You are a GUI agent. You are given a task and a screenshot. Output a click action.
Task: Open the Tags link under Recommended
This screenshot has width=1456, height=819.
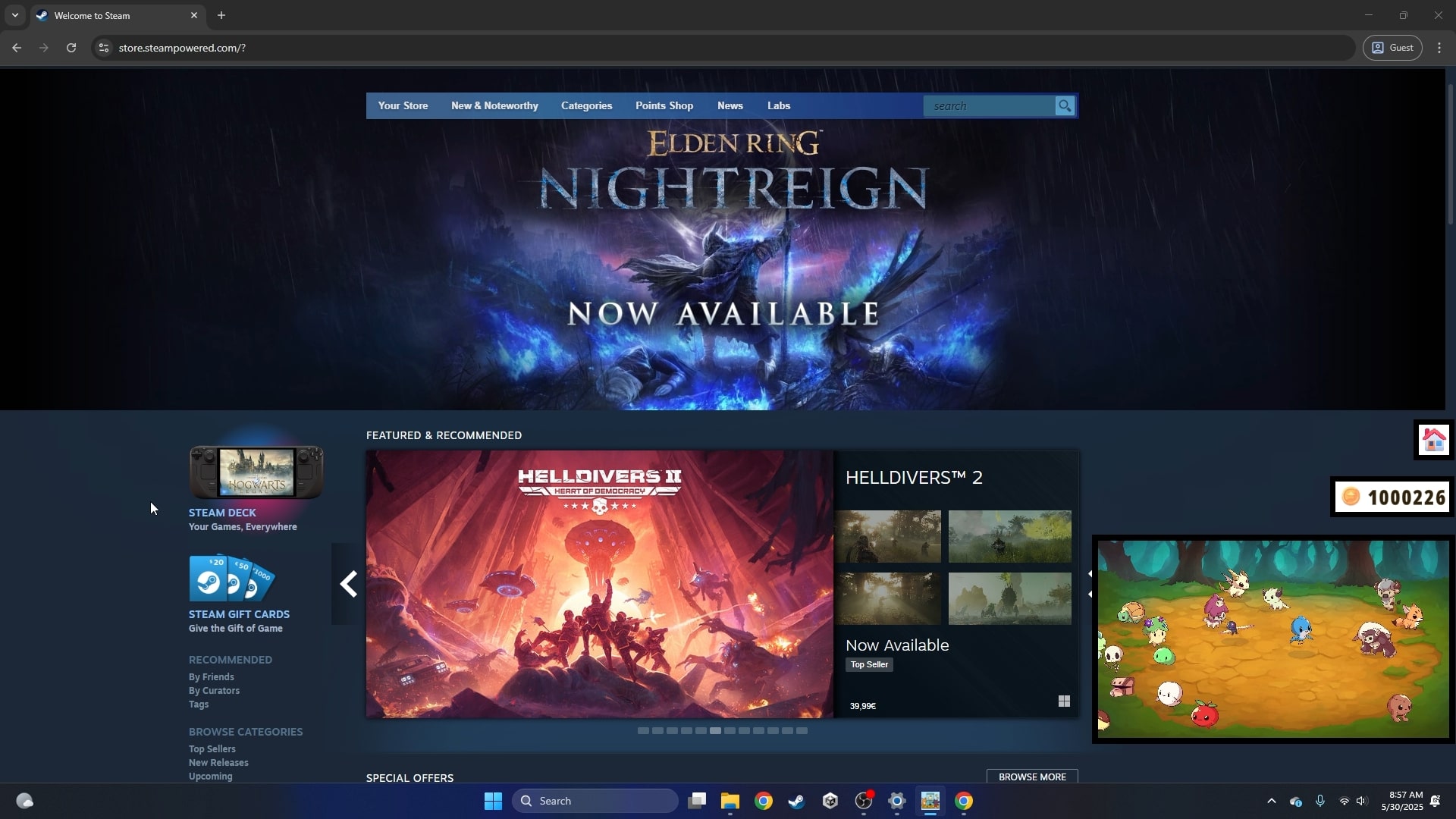point(199,704)
